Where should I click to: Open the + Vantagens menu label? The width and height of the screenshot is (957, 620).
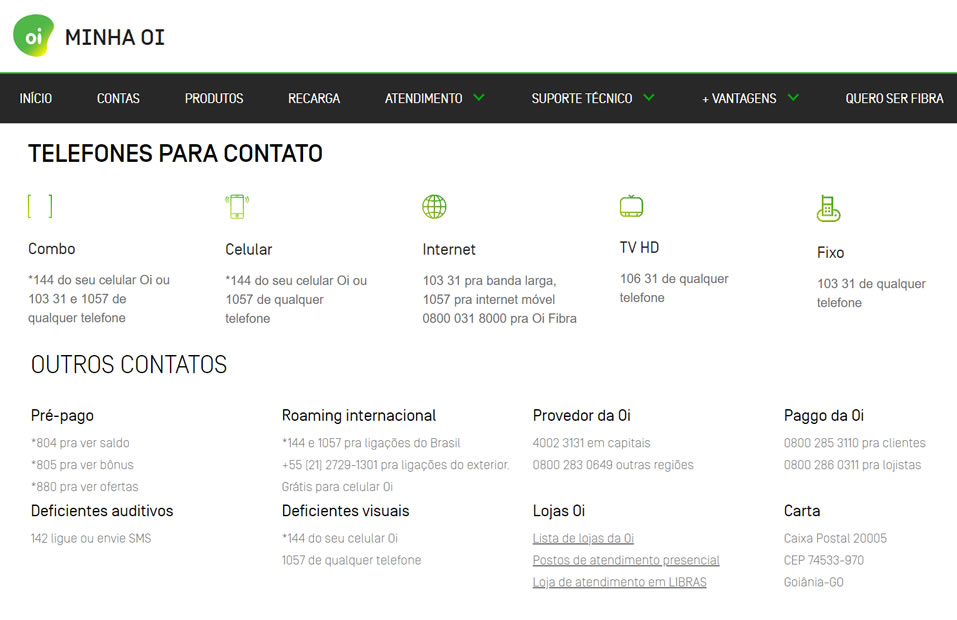click(x=739, y=98)
